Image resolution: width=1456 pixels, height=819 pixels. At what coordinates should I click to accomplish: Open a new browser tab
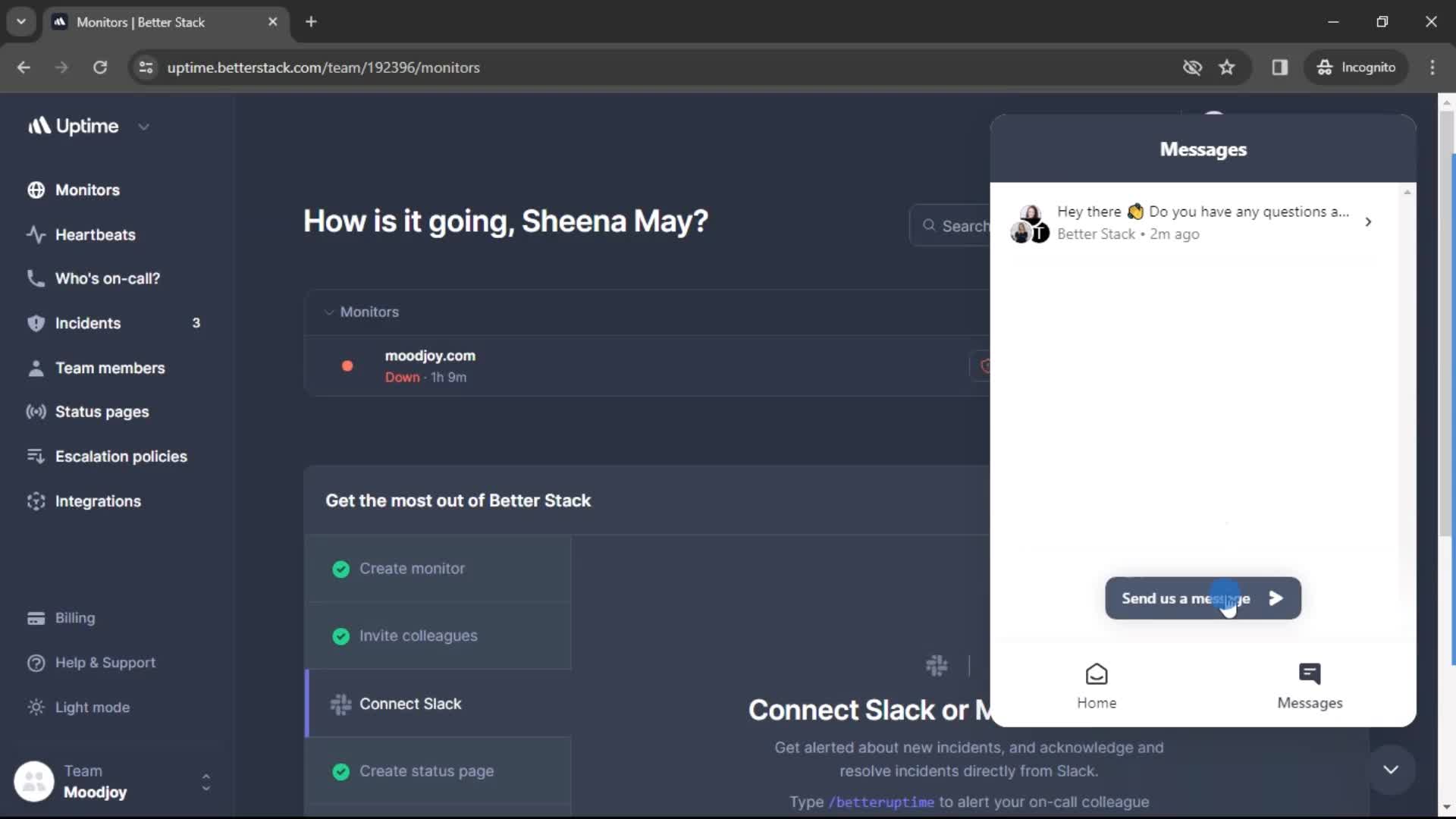coord(311,22)
